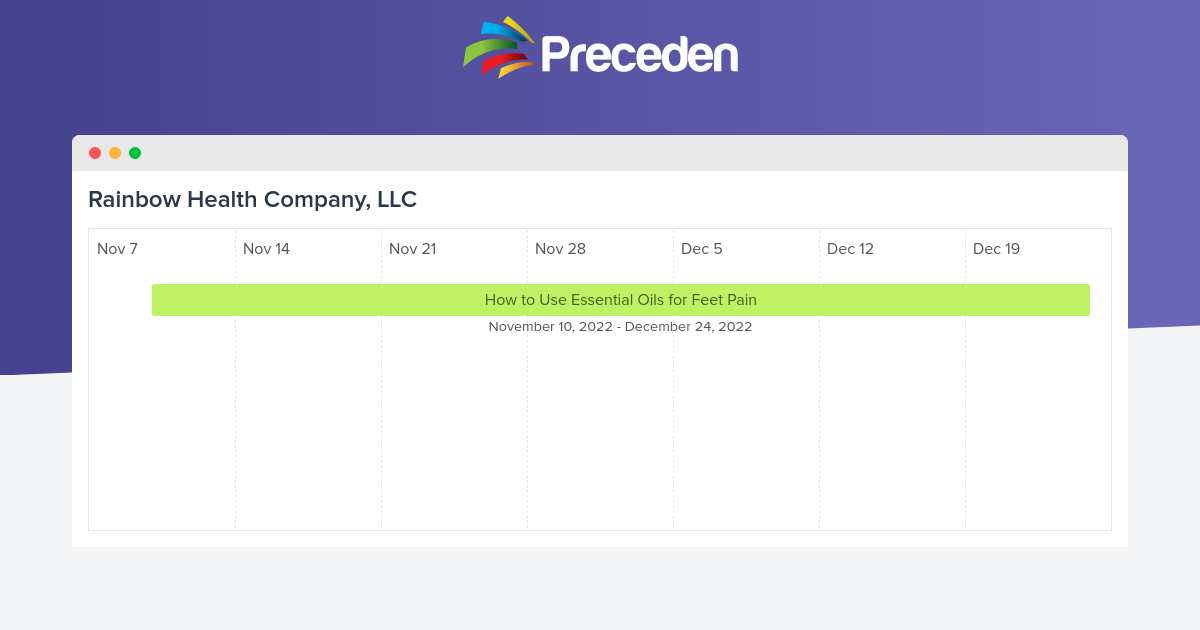Click the November 10 – December 24 date range
The height and width of the screenshot is (630, 1200).
[x=620, y=327]
